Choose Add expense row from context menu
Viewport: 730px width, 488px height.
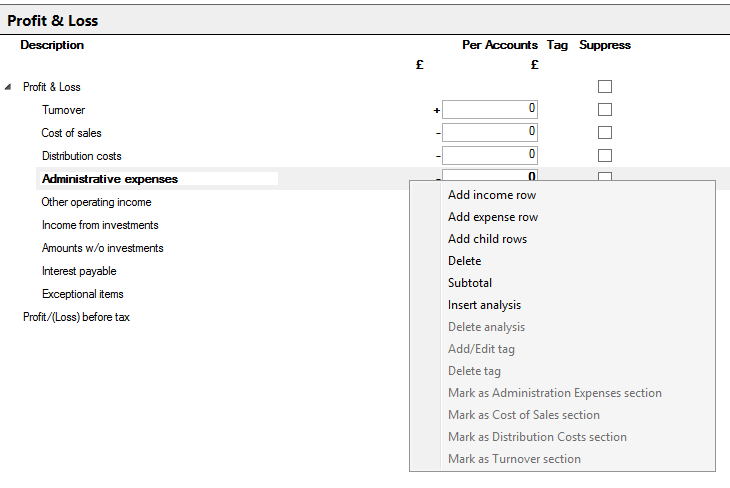point(493,217)
